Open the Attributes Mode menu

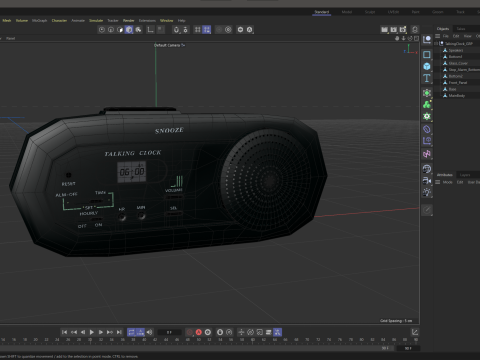point(447,182)
